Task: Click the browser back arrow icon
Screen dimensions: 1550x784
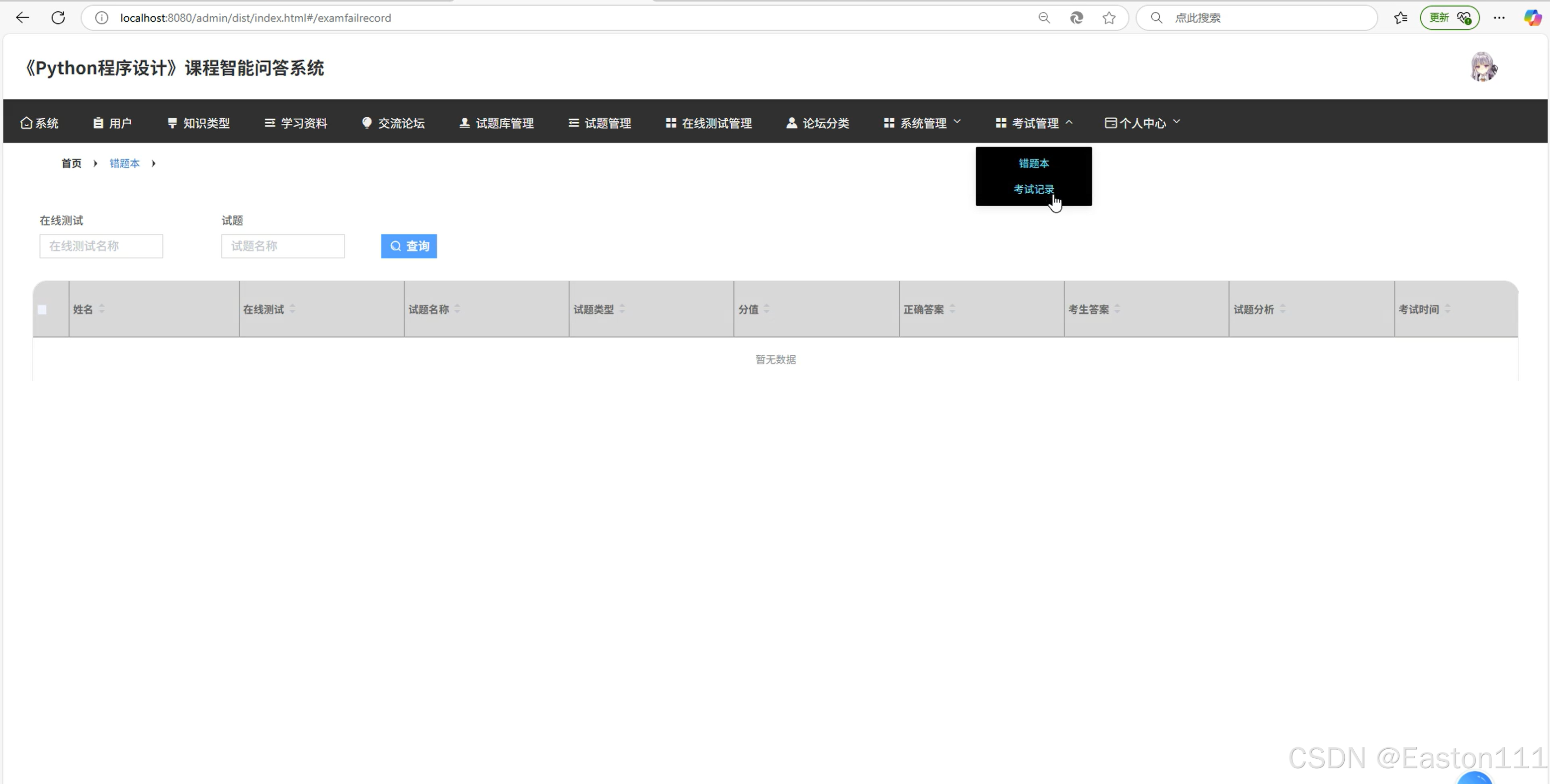Action: coord(22,17)
